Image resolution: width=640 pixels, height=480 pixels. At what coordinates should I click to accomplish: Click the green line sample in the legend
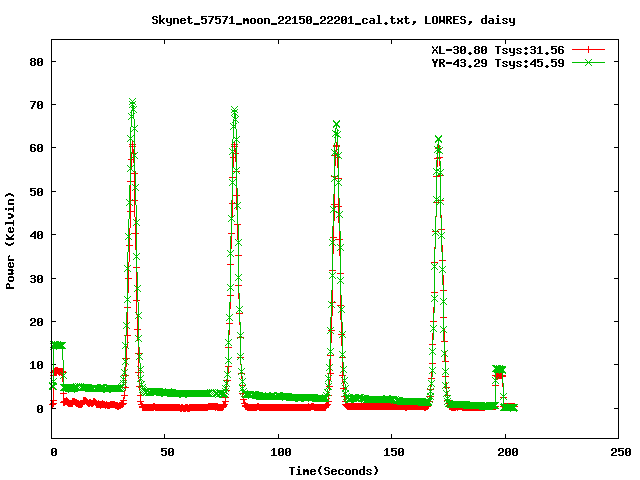tap(588, 62)
